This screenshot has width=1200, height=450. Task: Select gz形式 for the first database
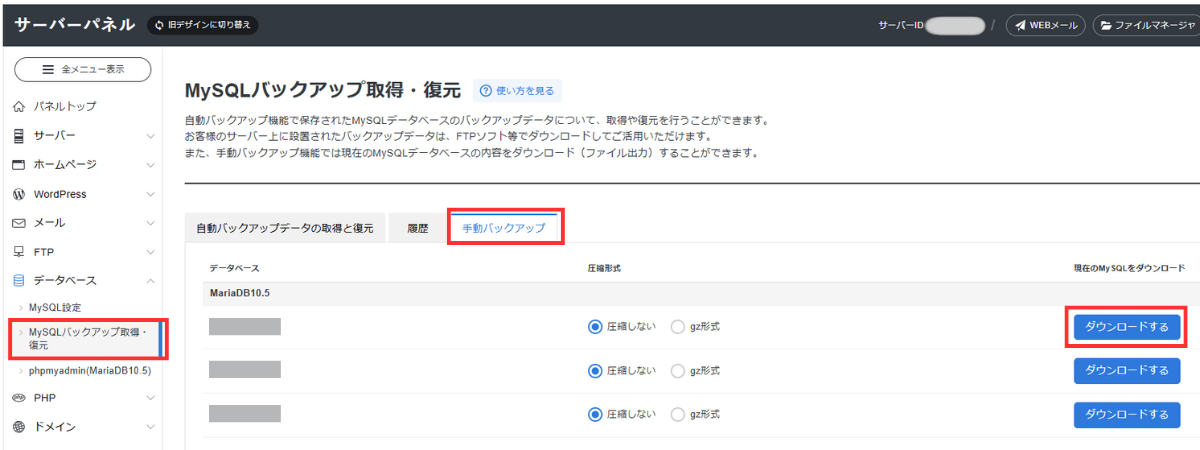[678, 327]
